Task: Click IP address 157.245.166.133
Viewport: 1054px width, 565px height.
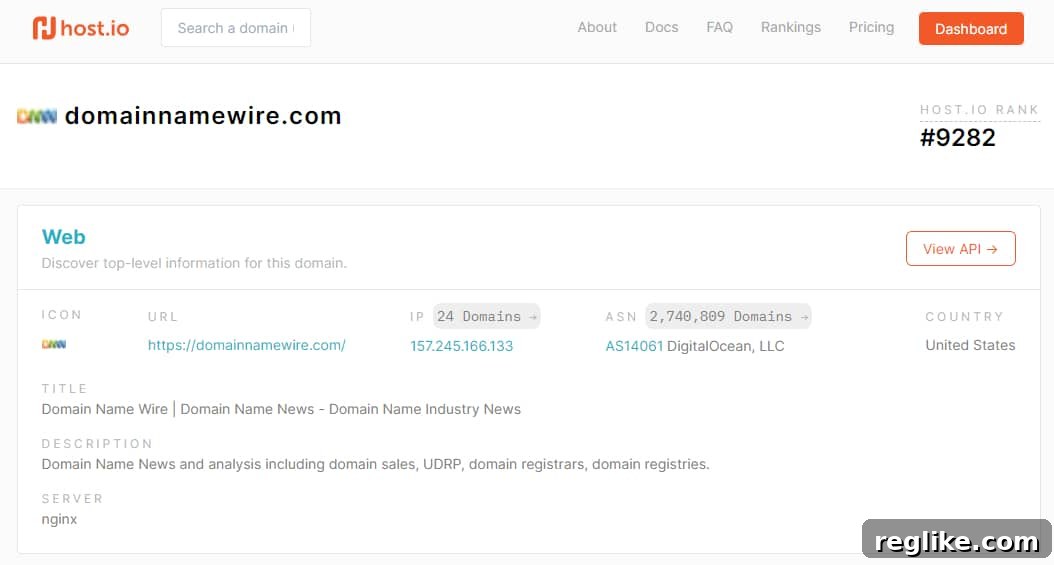Action: coord(461,346)
